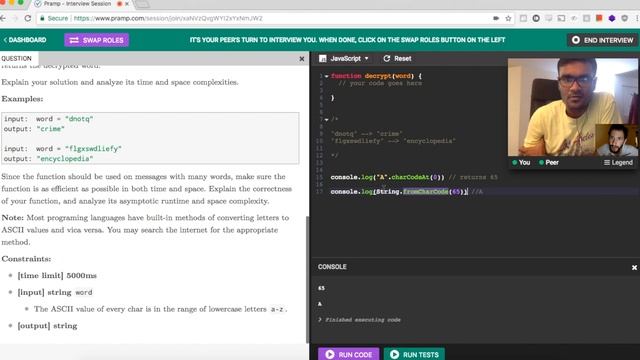Go back with the browser back arrow
Image resolution: width=640 pixels, height=360 pixels.
click(x=3, y=18)
